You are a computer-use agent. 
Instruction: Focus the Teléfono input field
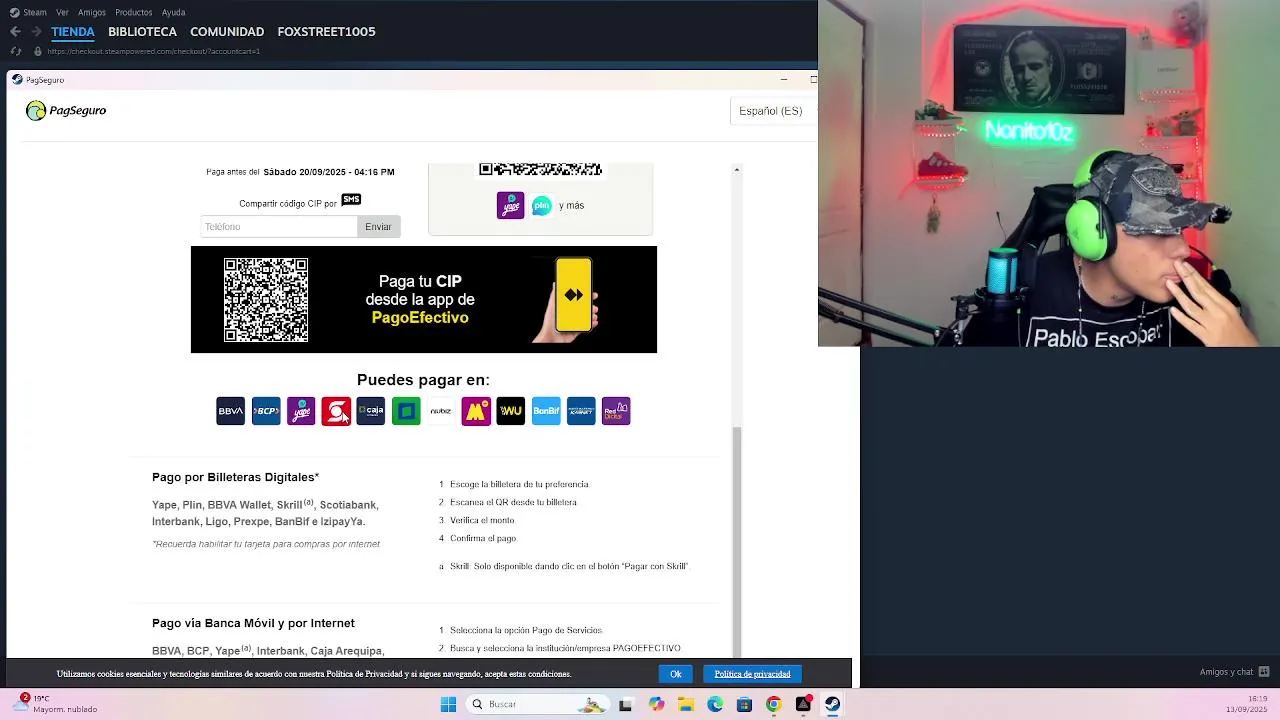[x=279, y=227]
